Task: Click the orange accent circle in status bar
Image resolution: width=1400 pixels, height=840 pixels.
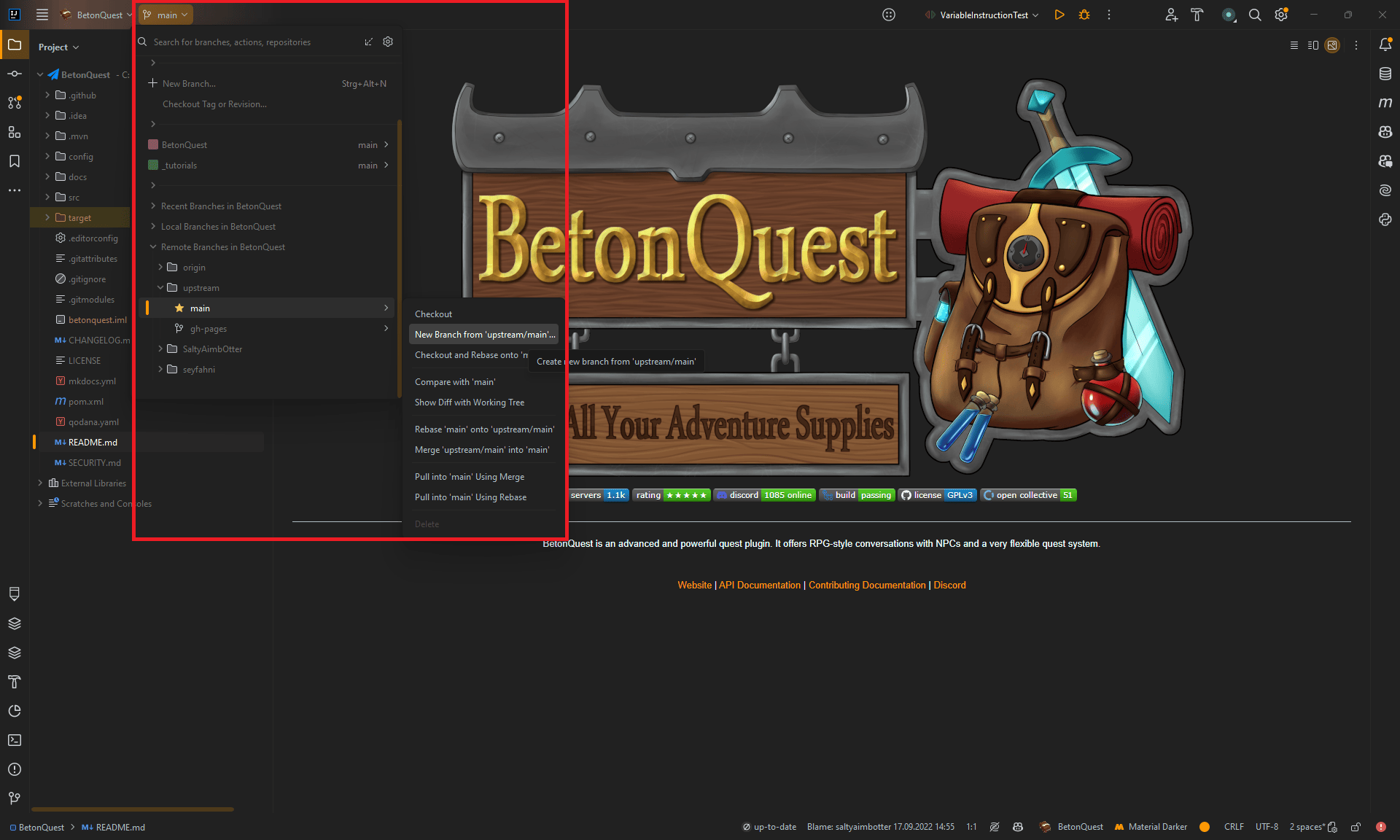Action: pyautogui.click(x=1205, y=827)
